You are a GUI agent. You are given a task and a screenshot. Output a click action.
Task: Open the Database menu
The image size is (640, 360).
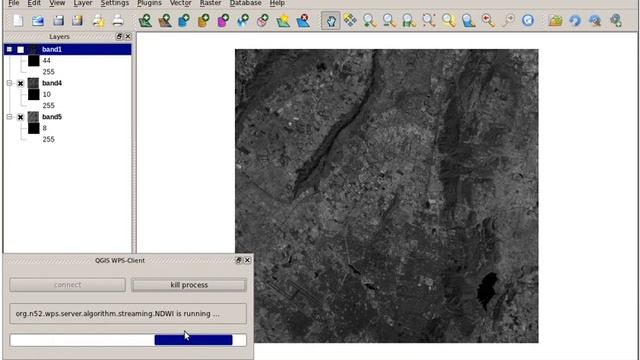pos(245,3)
